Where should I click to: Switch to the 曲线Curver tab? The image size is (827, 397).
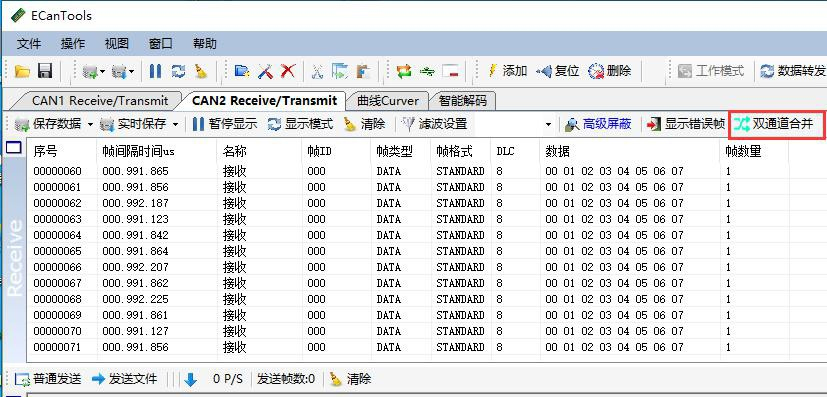point(388,100)
